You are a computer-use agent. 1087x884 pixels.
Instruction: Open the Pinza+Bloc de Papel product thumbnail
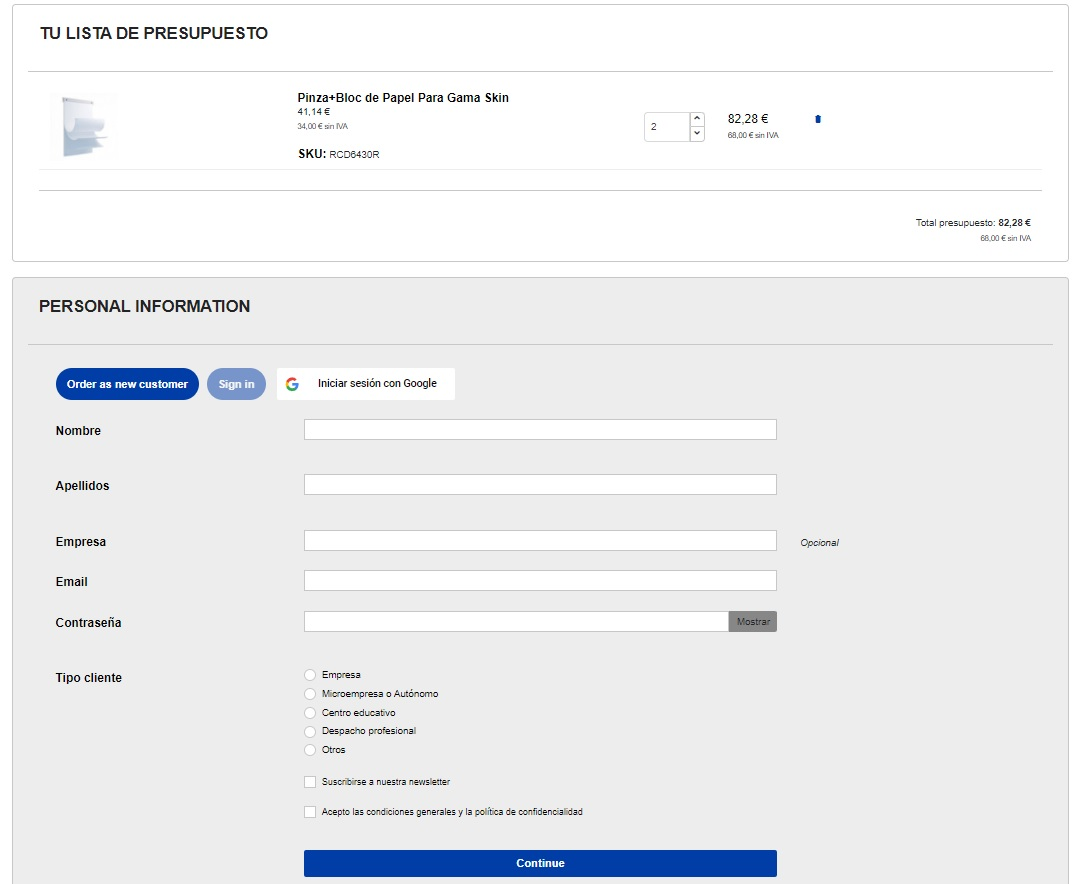(83, 128)
